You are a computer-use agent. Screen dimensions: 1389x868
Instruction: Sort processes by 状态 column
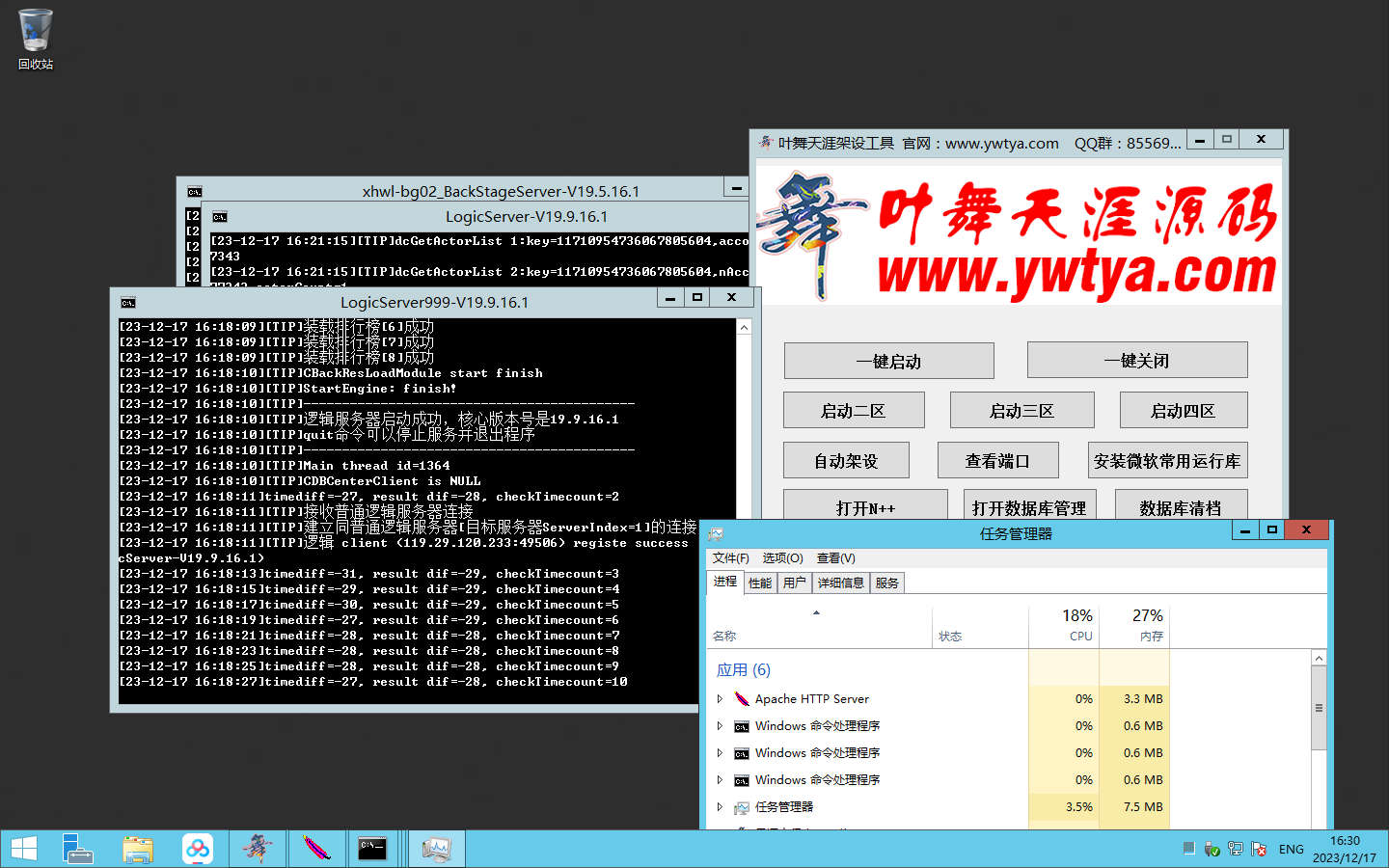click(980, 627)
